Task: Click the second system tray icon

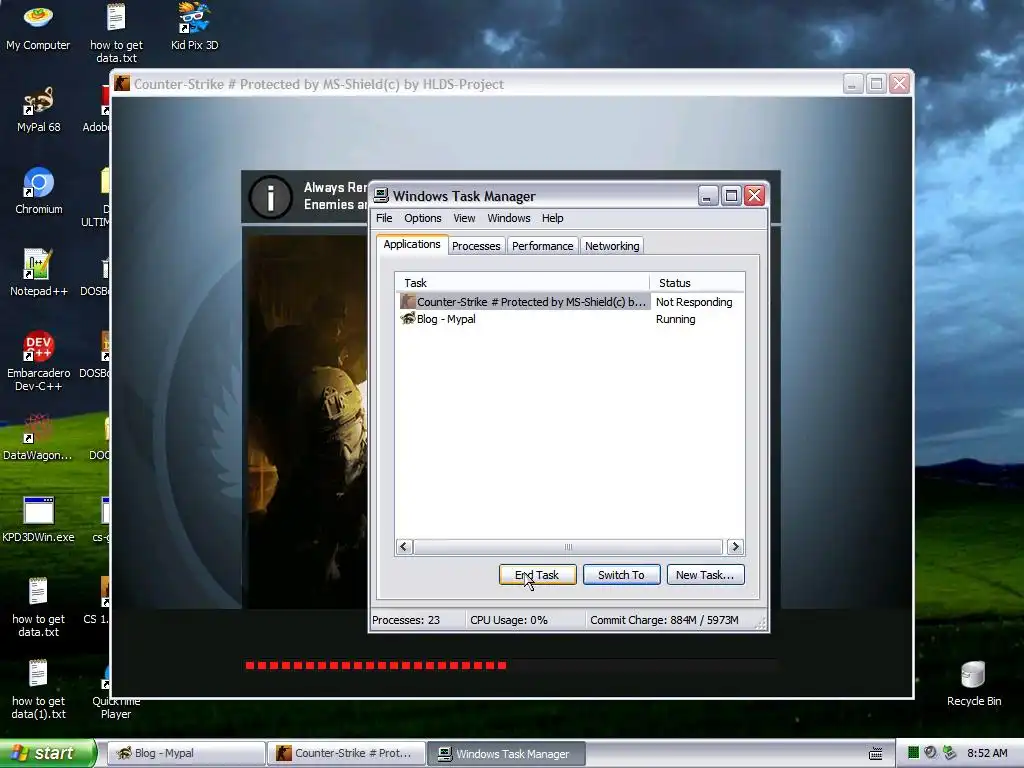Action: pyautogui.click(x=931, y=753)
